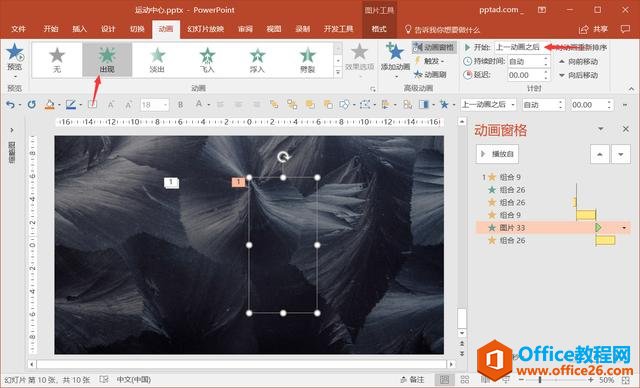Switch to the 开发工具 developer tab
This screenshot has height=388, width=640.
pos(338,29)
